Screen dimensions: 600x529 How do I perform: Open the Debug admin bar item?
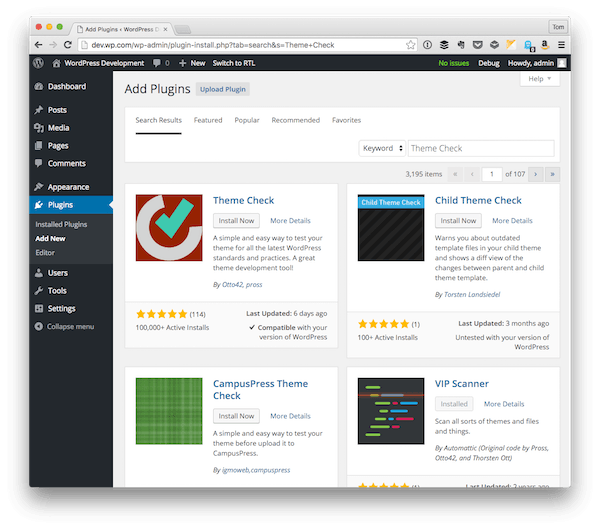pos(489,63)
